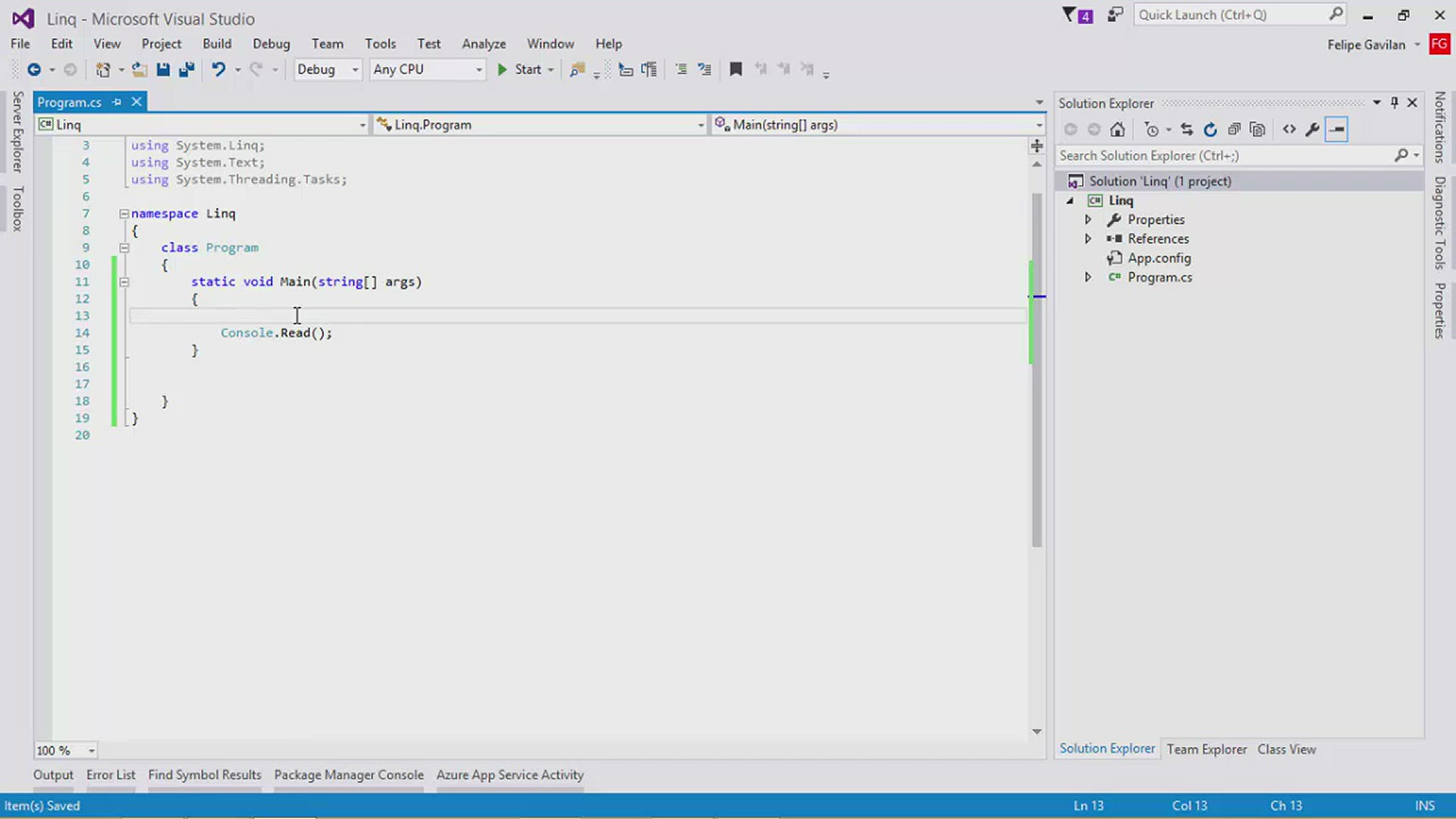This screenshot has width=1456, height=819.
Task: Open the Toolbox side tab
Action: pyautogui.click(x=17, y=209)
